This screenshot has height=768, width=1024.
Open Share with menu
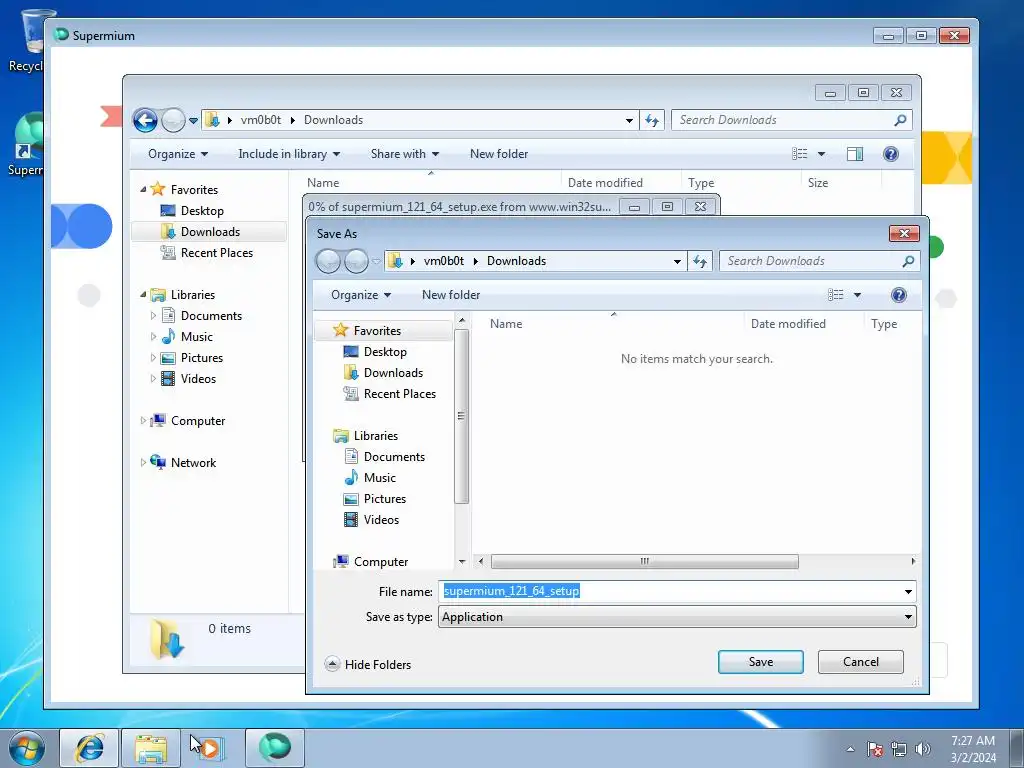click(404, 153)
